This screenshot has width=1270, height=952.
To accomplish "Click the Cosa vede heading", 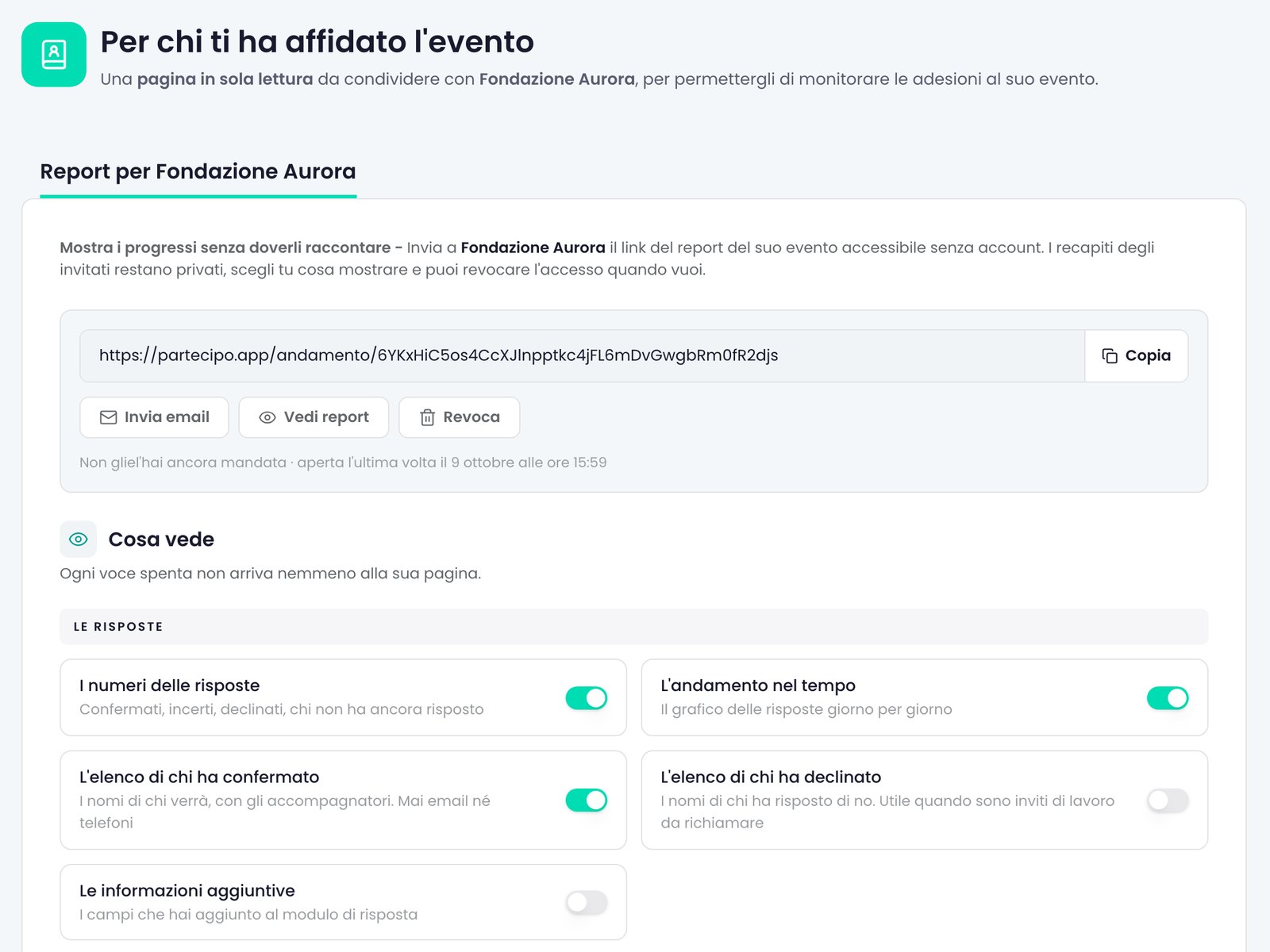I will pyautogui.click(x=161, y=539).
